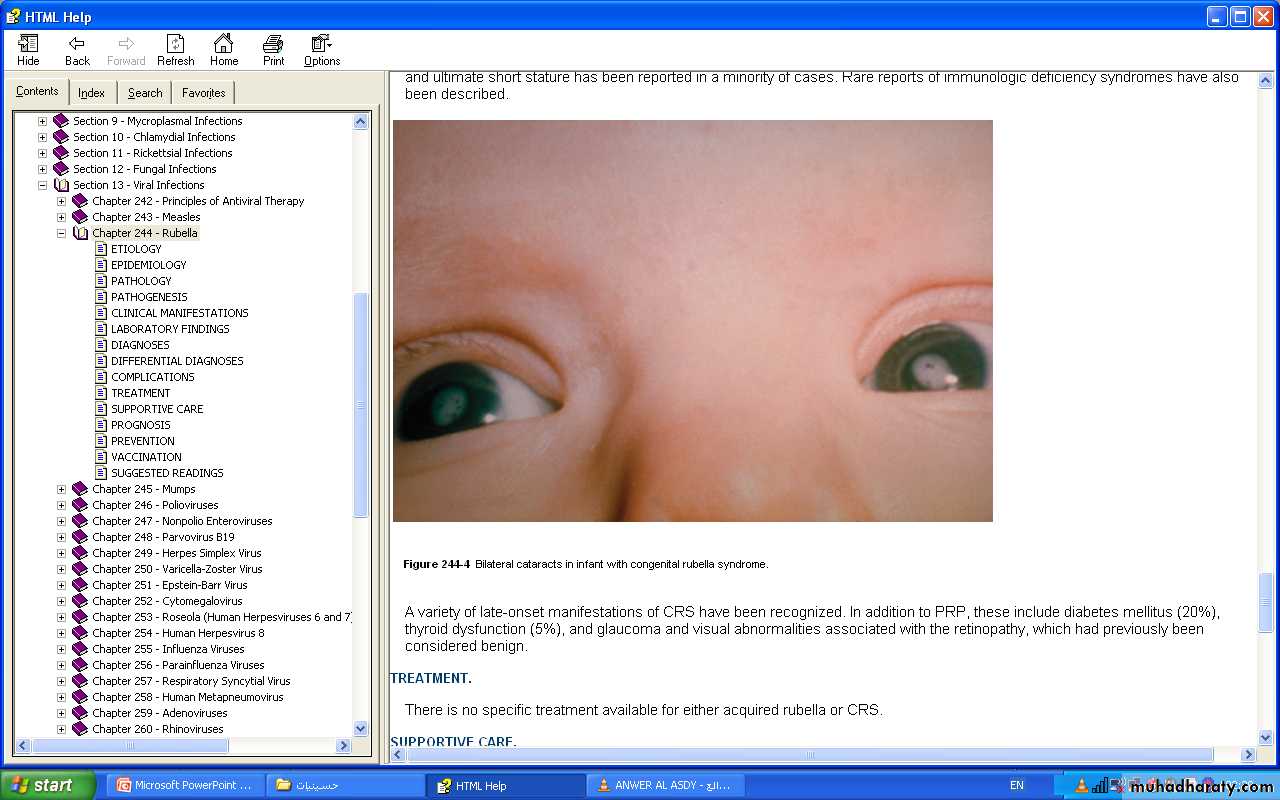The image size is (1280, 800).
Task: Collapse the Chapter 244 - Rubella node
Action: pyautogui.click(x=61, y=233)
